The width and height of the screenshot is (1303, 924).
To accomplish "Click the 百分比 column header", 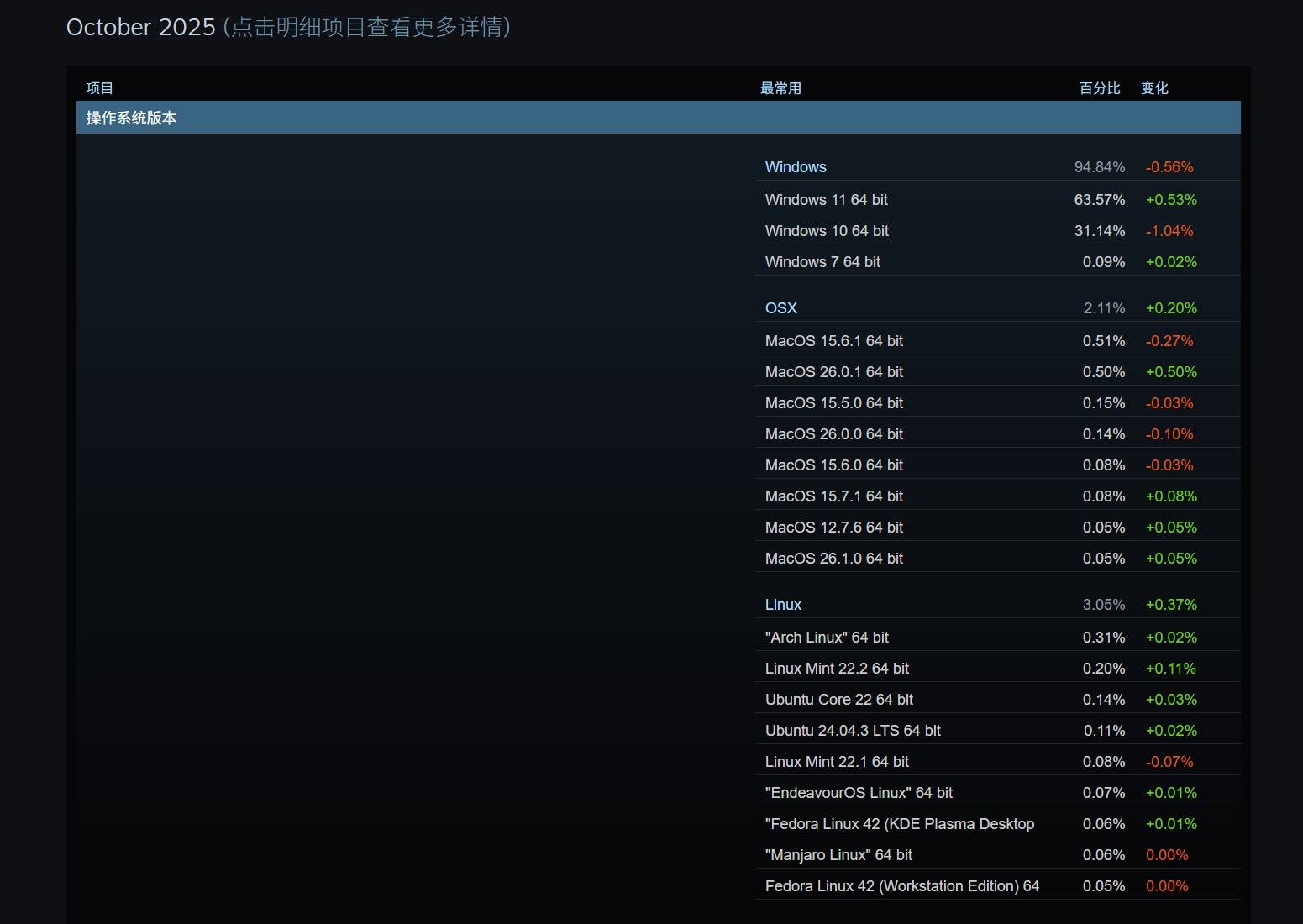I will (1099, 88).
